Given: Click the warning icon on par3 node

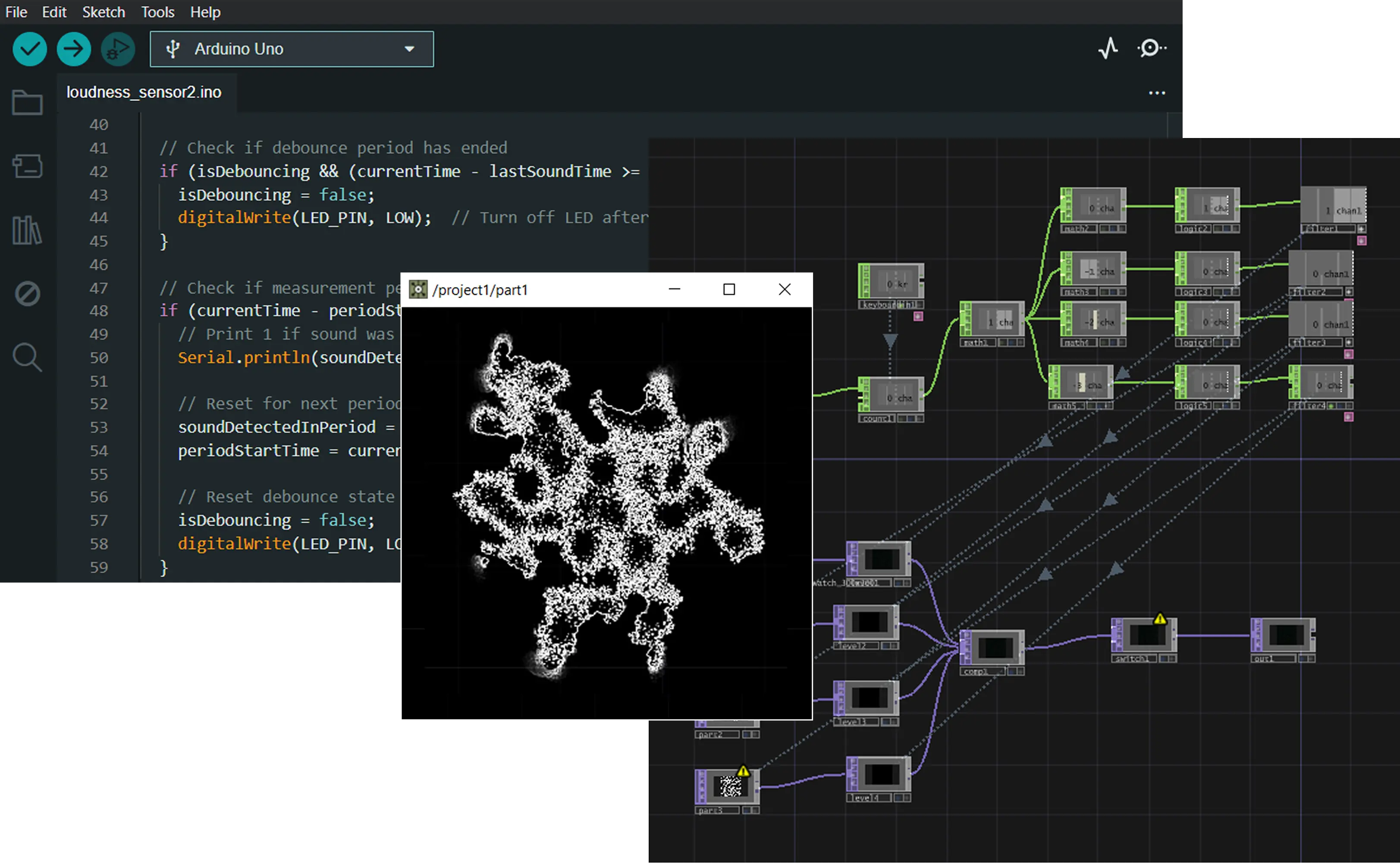Looking at the screenshot, I should tap(743, 771).
